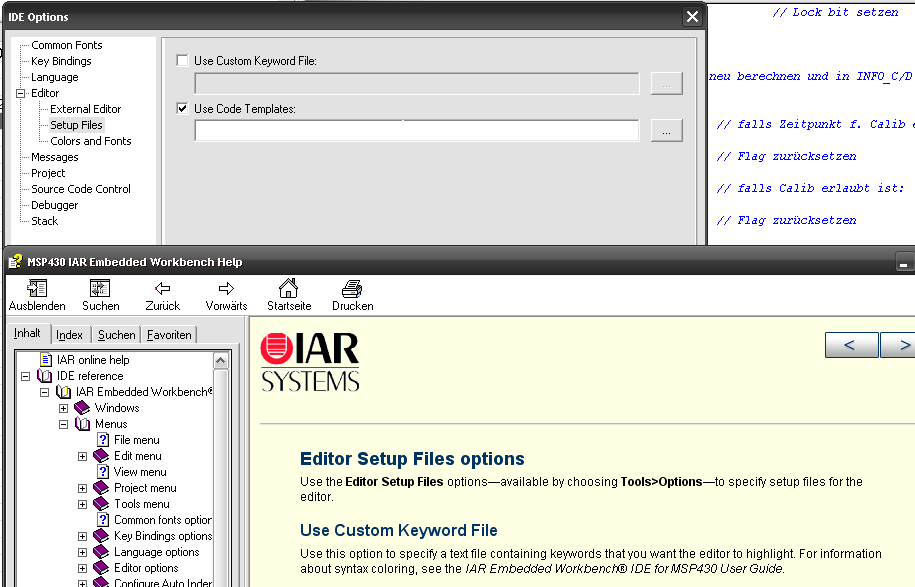
Task: Click the Edit menu book icon
Action: coord(101,456)
